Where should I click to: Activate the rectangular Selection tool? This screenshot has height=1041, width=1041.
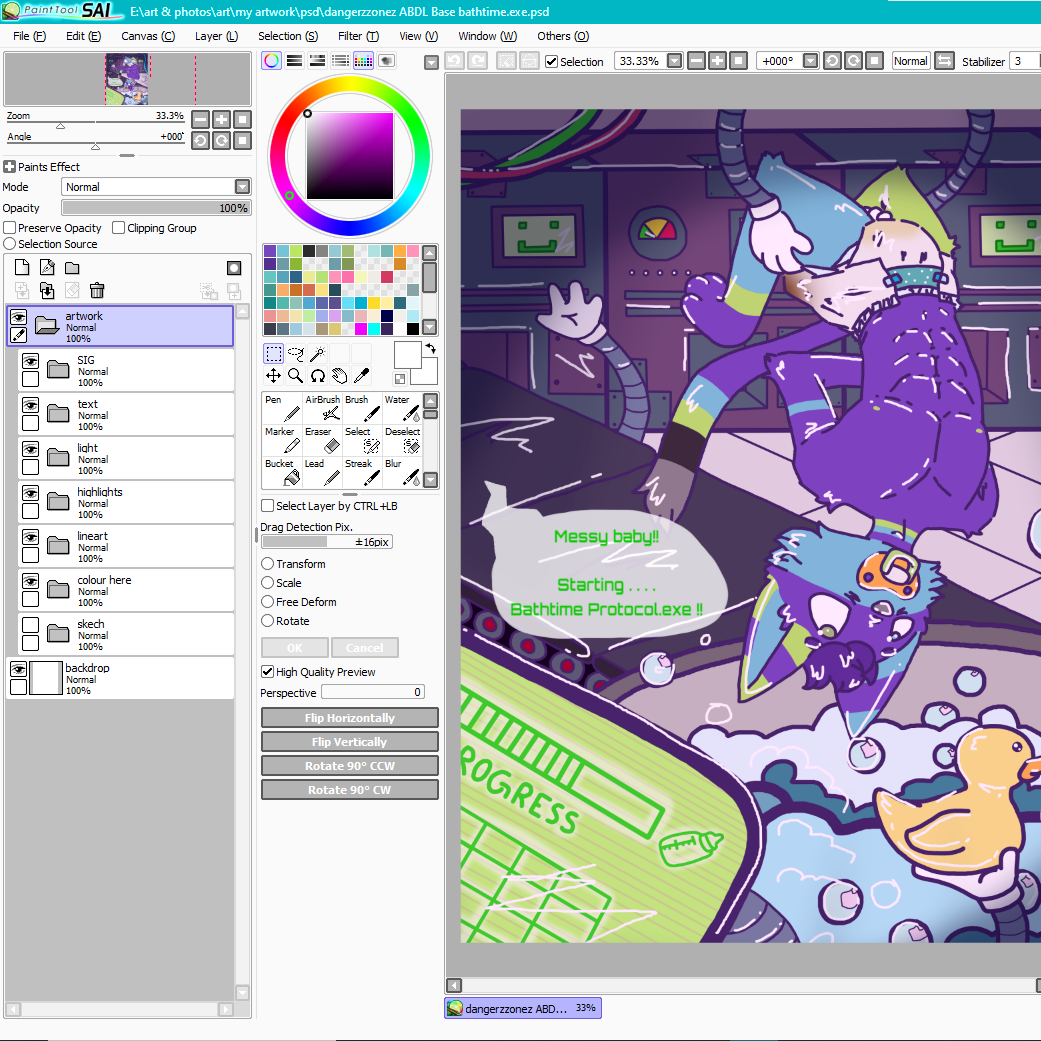click(274, 353)
